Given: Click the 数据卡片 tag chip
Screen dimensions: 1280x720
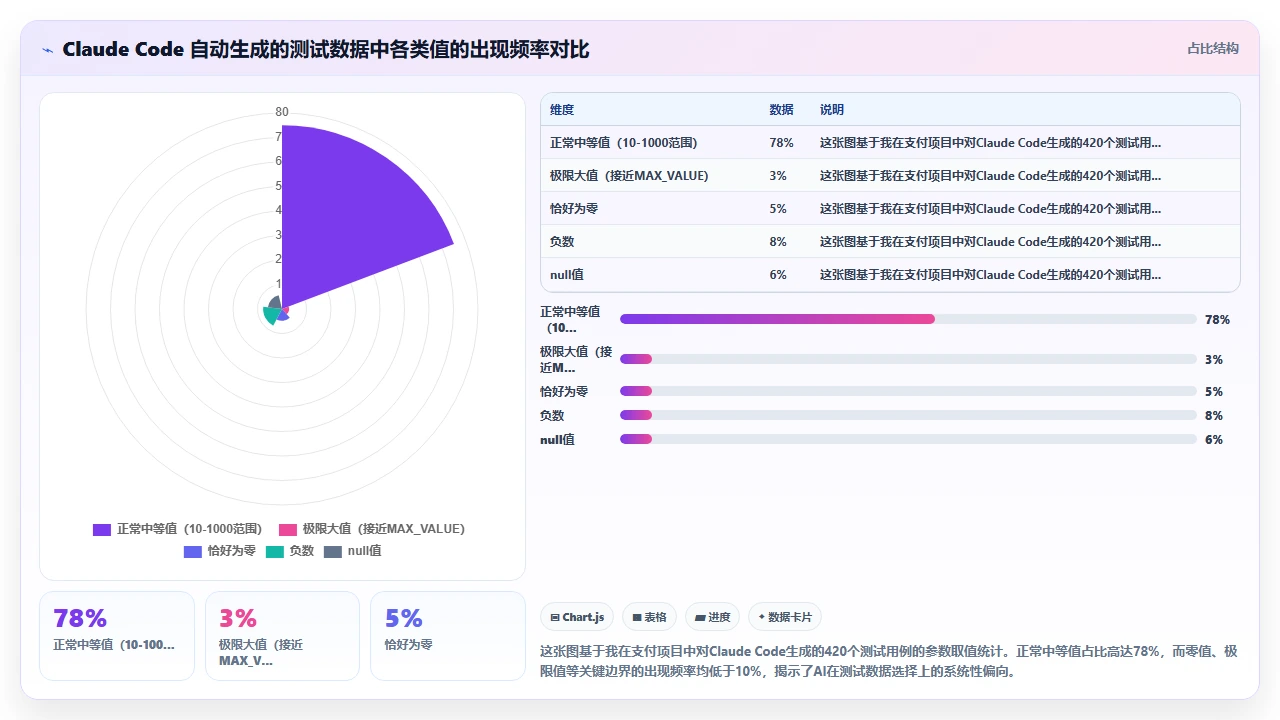Looking at the screenshot, I should click(x=785, y=617).
